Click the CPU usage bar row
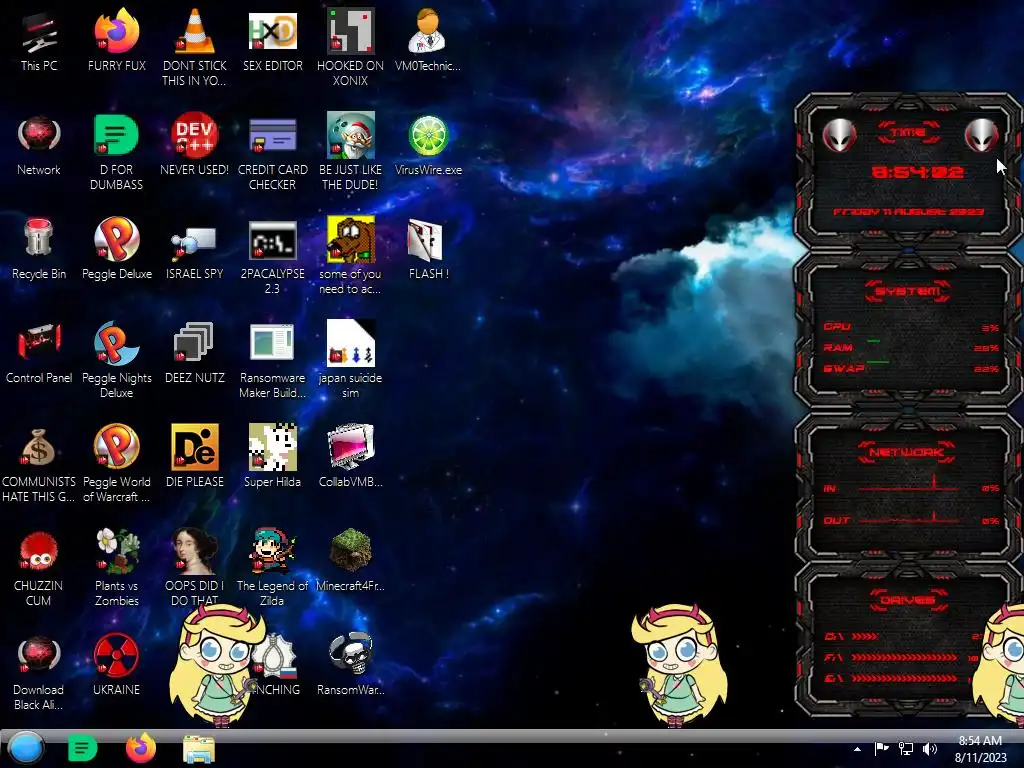The height and width of the screenshot is (768, 1024). pos(911,327)
